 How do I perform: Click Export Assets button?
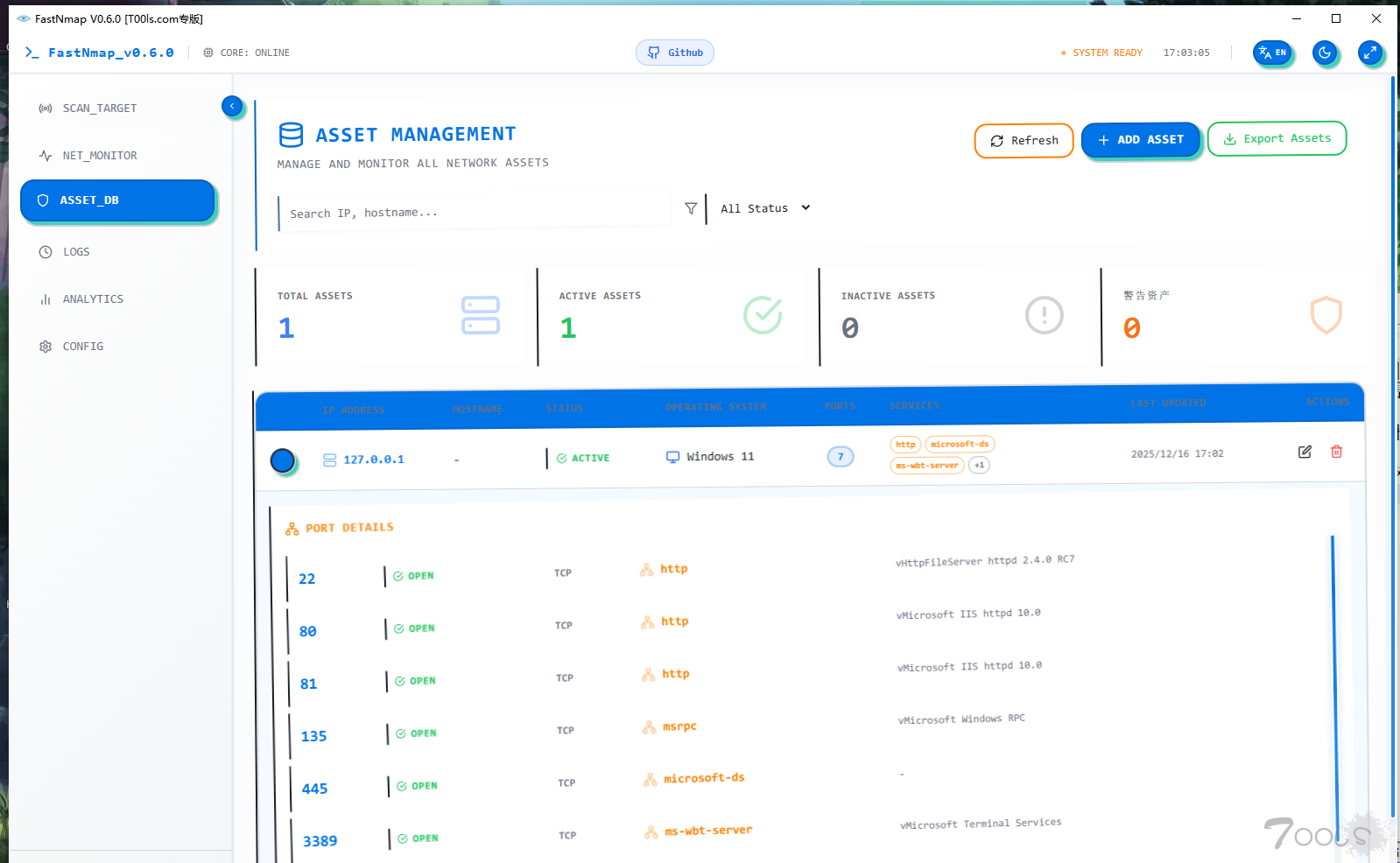coord(1277,138)
